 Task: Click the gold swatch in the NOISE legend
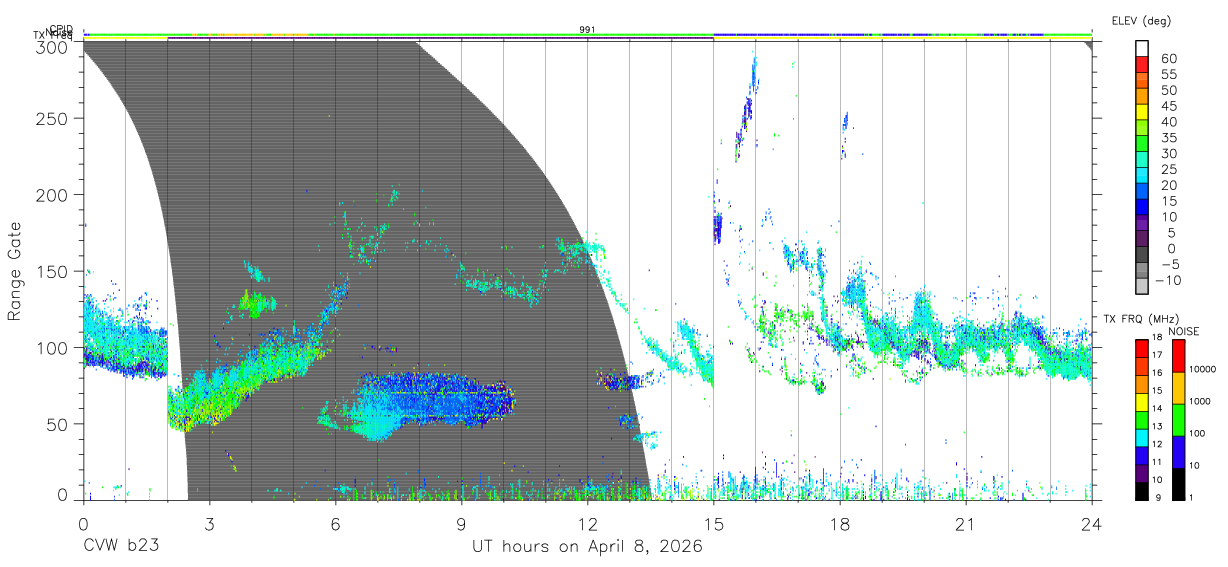point(1178,387)
